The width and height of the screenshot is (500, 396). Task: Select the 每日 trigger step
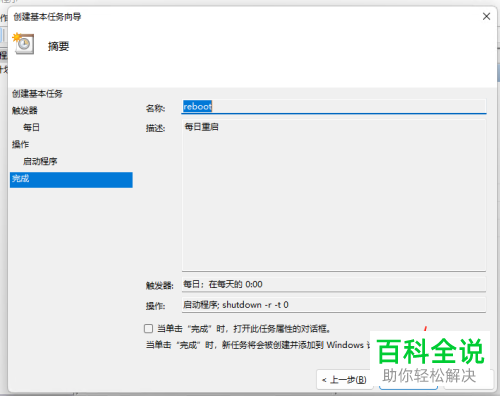pyautogui.click(x=31, y=127)
